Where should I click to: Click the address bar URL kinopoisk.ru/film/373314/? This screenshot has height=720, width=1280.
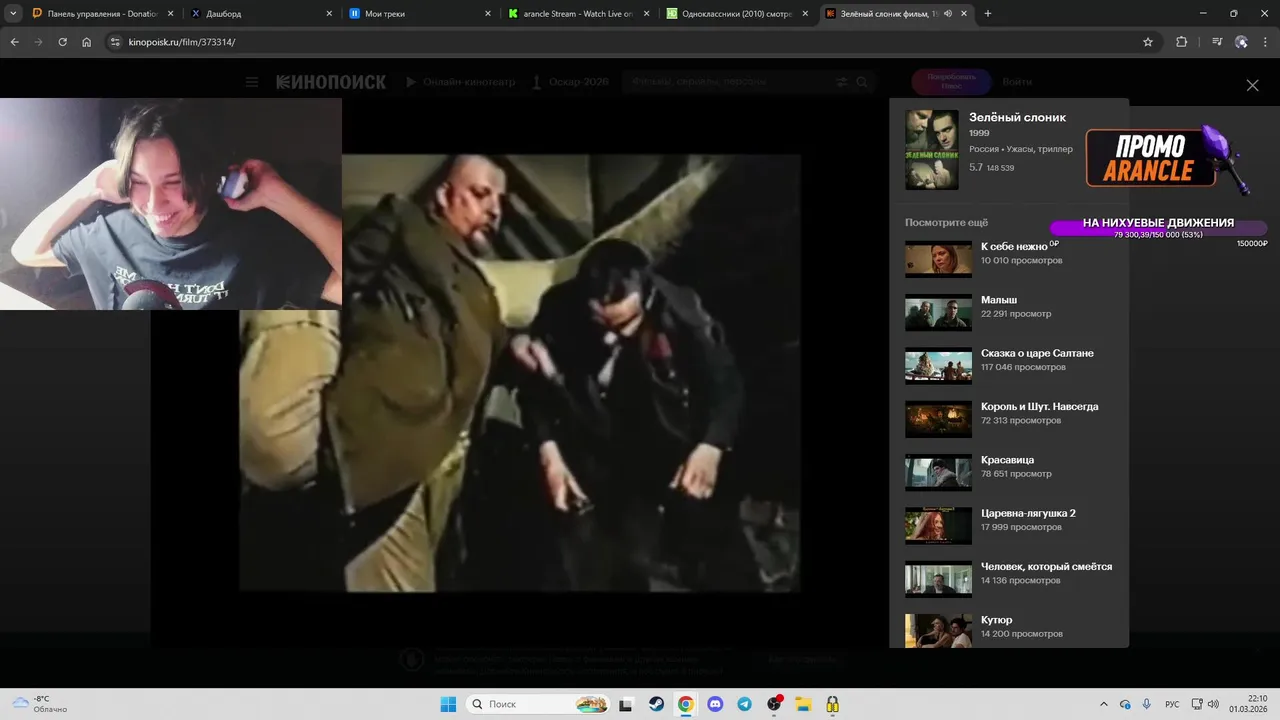tap(182, 42)
